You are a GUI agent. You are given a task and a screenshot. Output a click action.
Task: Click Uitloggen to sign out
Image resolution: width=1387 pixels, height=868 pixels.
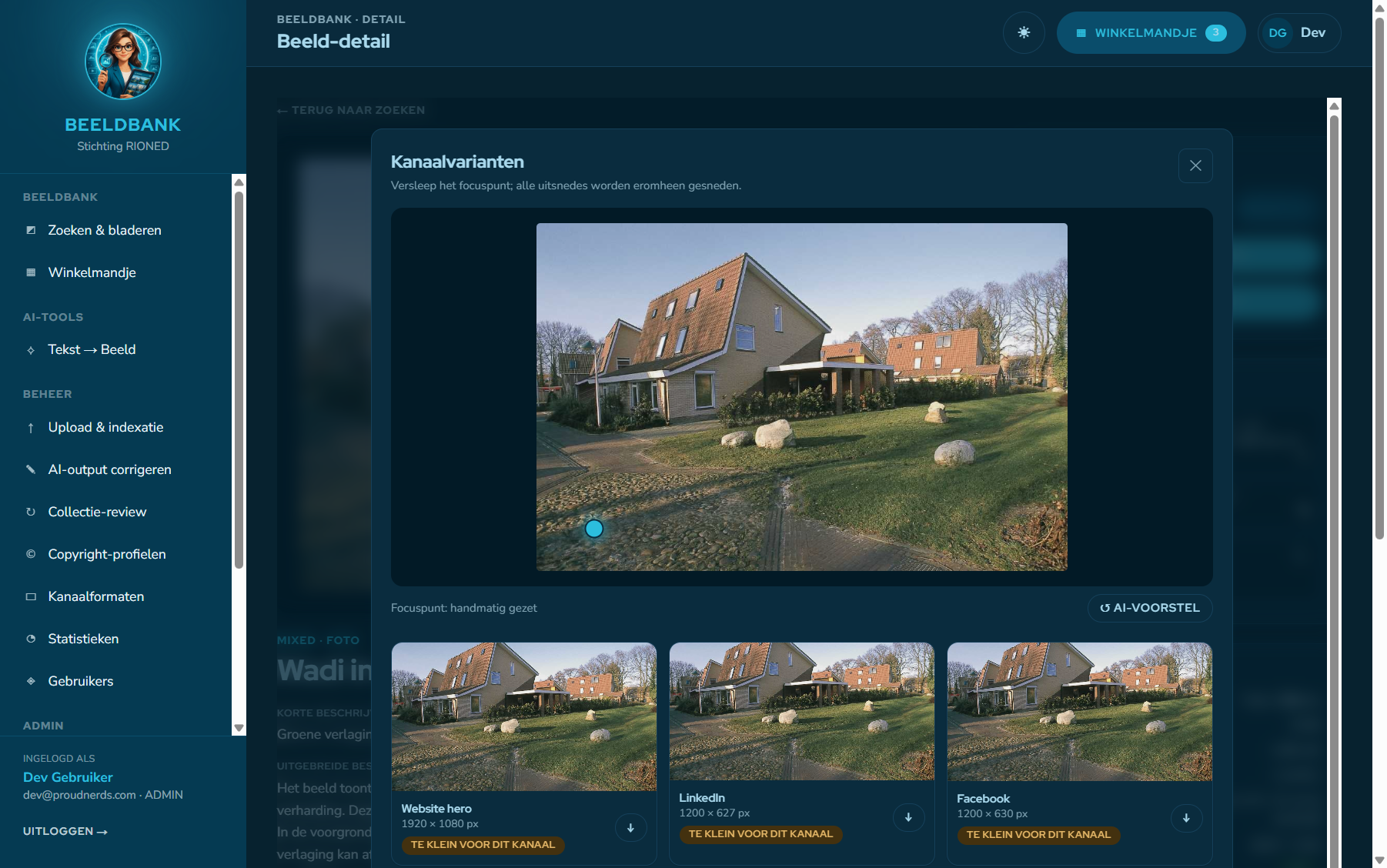pos(65,831)
